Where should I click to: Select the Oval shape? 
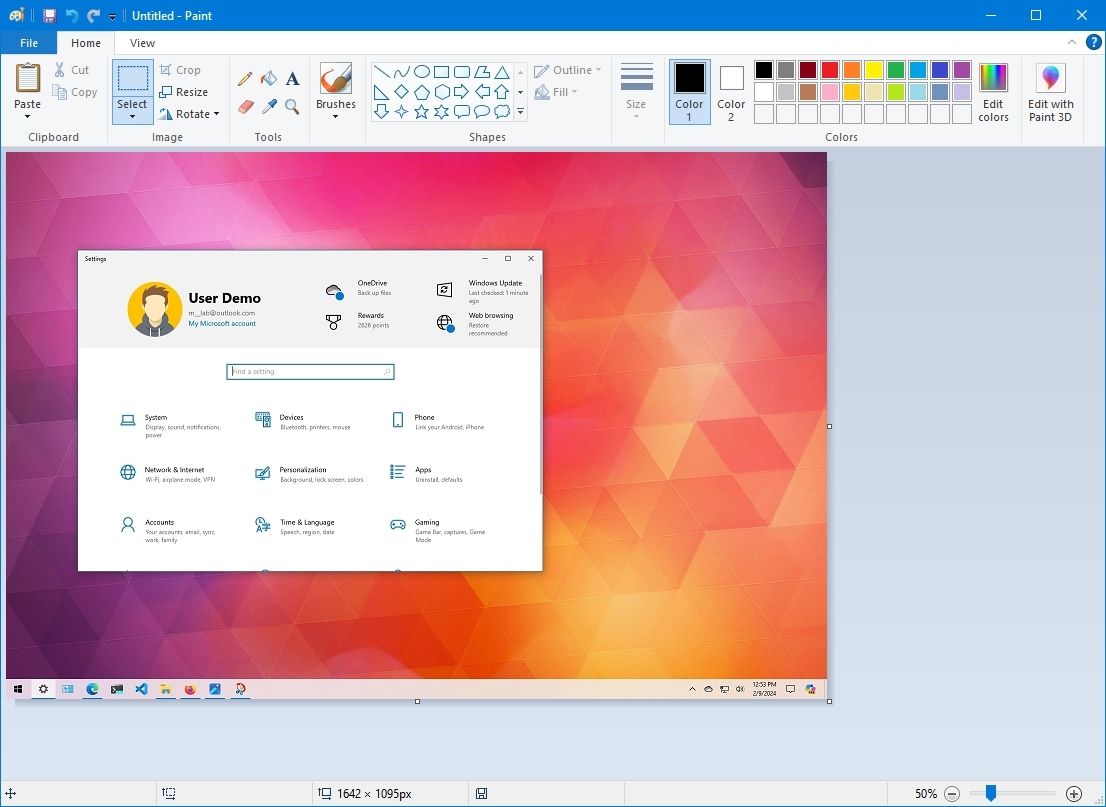pos(422,70)
